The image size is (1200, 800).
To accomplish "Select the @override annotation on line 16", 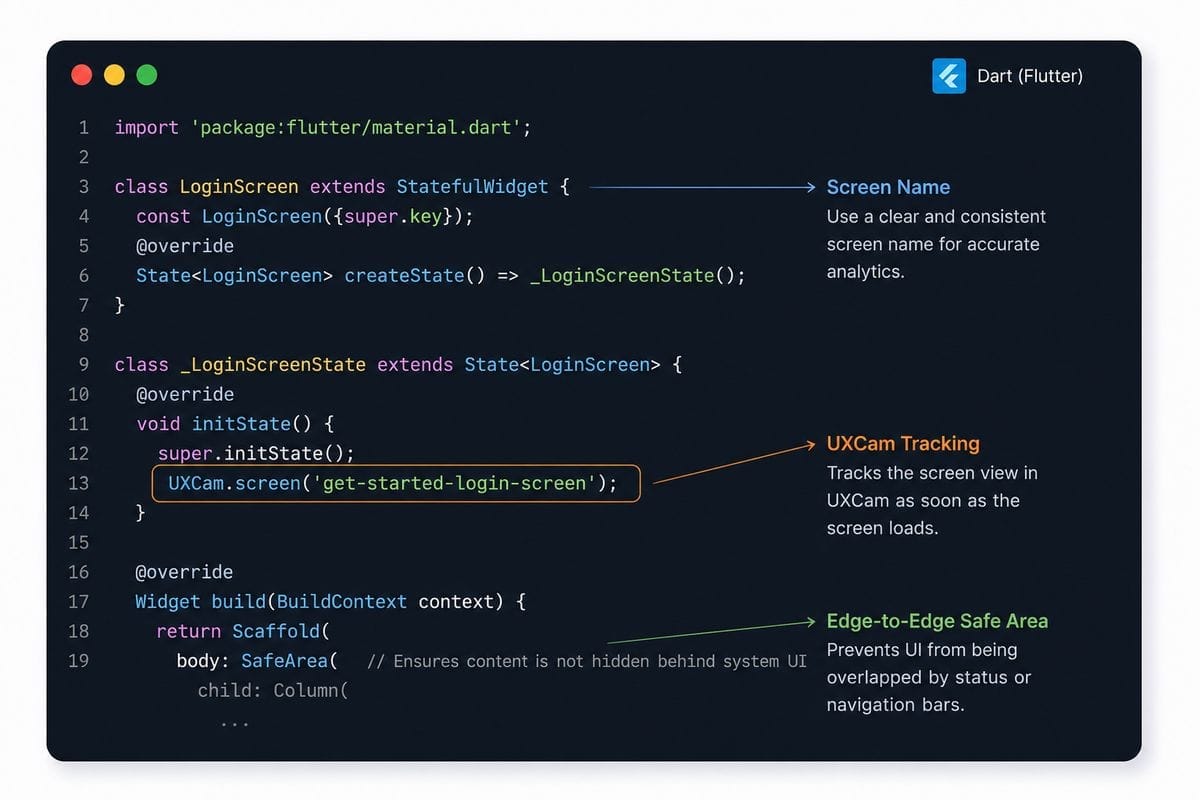I will (x=185, y=572).
